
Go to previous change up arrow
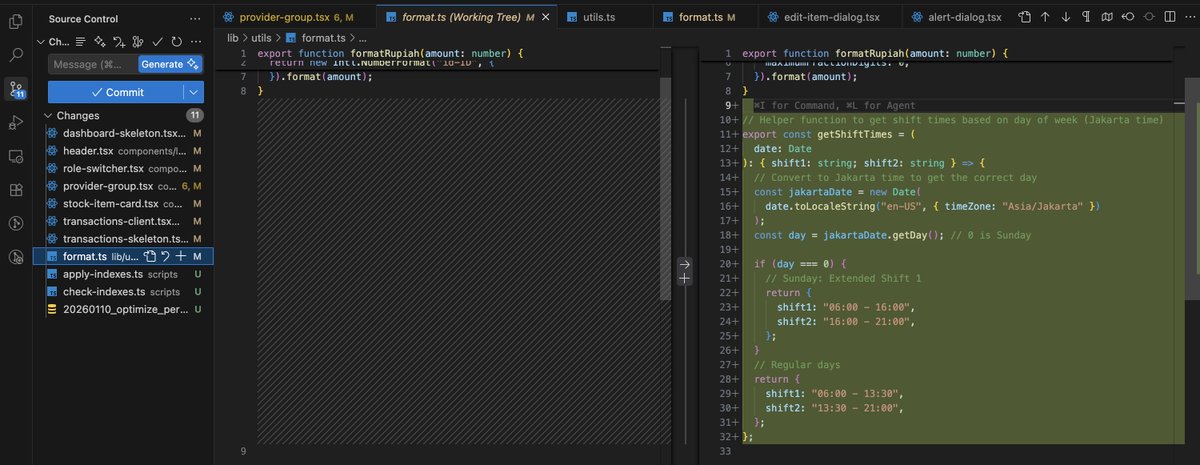coord(1045,17)
